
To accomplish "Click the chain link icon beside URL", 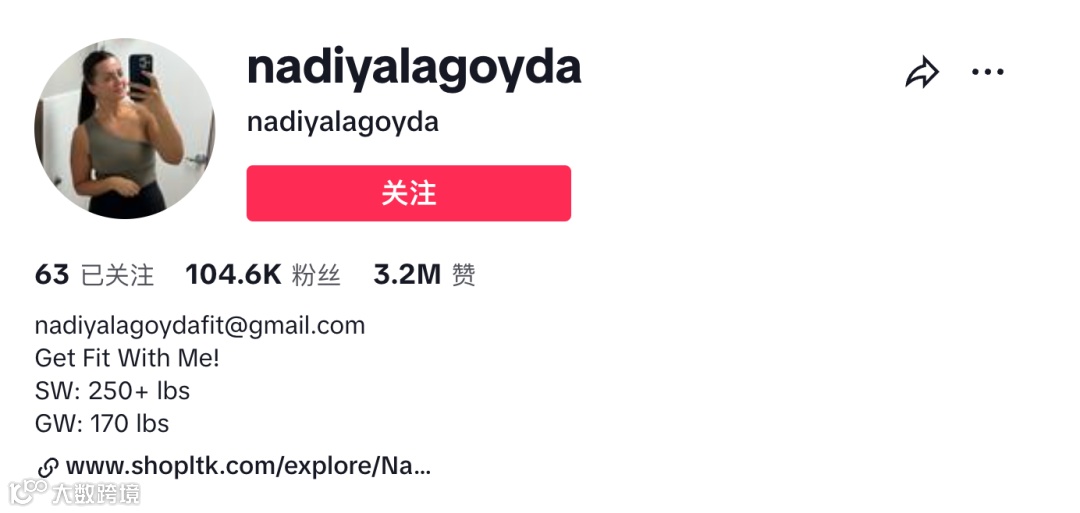I will (x=48, y=468).
